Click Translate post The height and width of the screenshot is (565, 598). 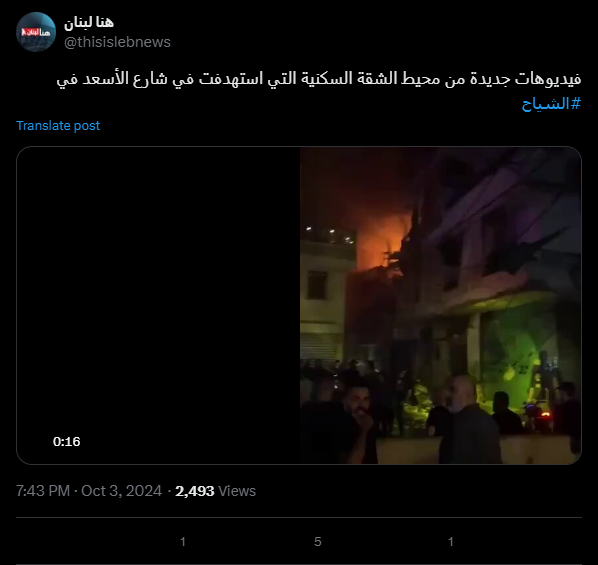coord(58,126)
